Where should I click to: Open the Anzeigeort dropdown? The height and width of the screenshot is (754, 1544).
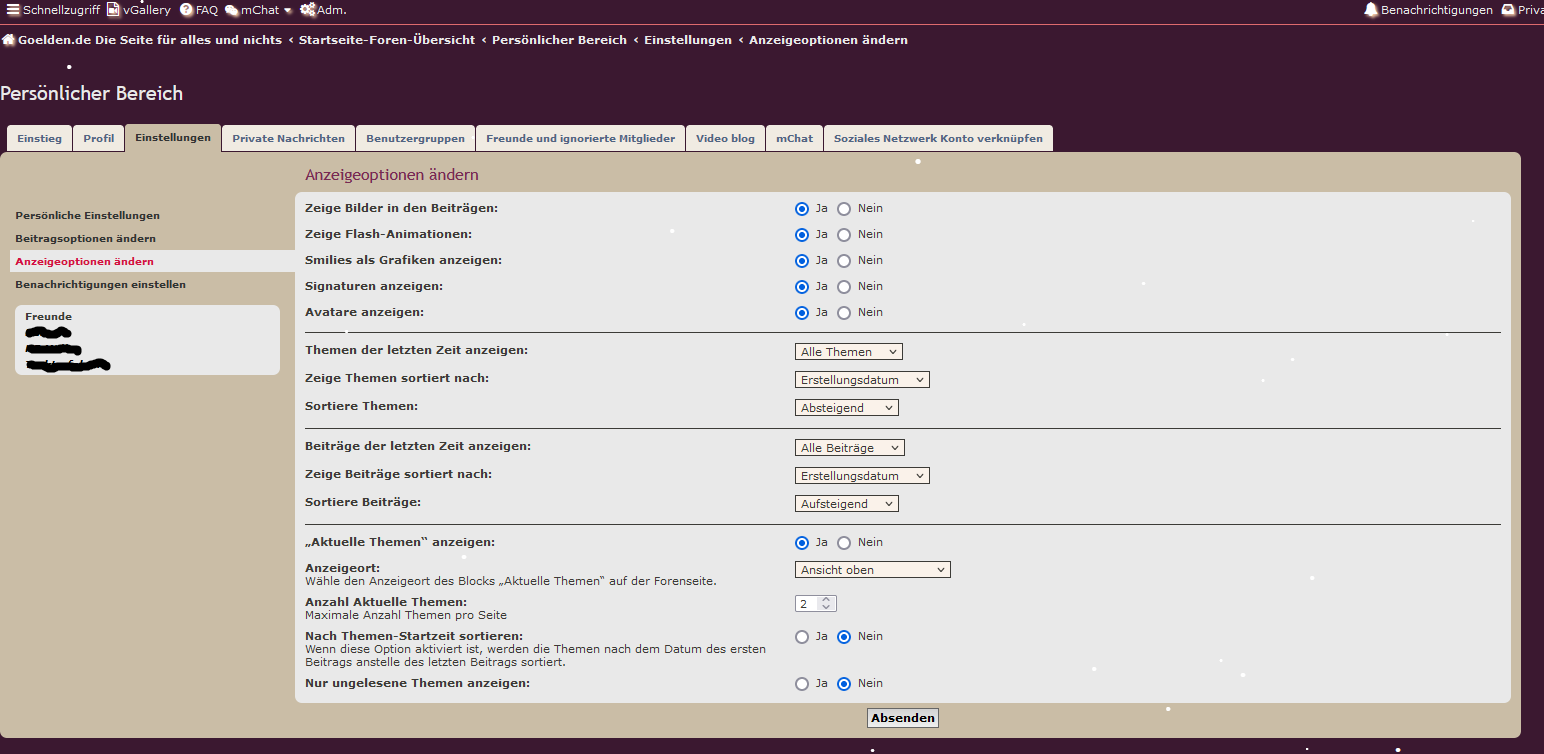pos(873,570)
